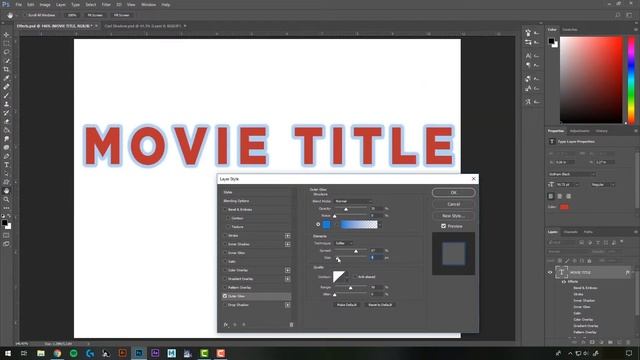Hide the MOVIE TITLE layer visibility eye
The image size is (640, 360).
(550, 272)
